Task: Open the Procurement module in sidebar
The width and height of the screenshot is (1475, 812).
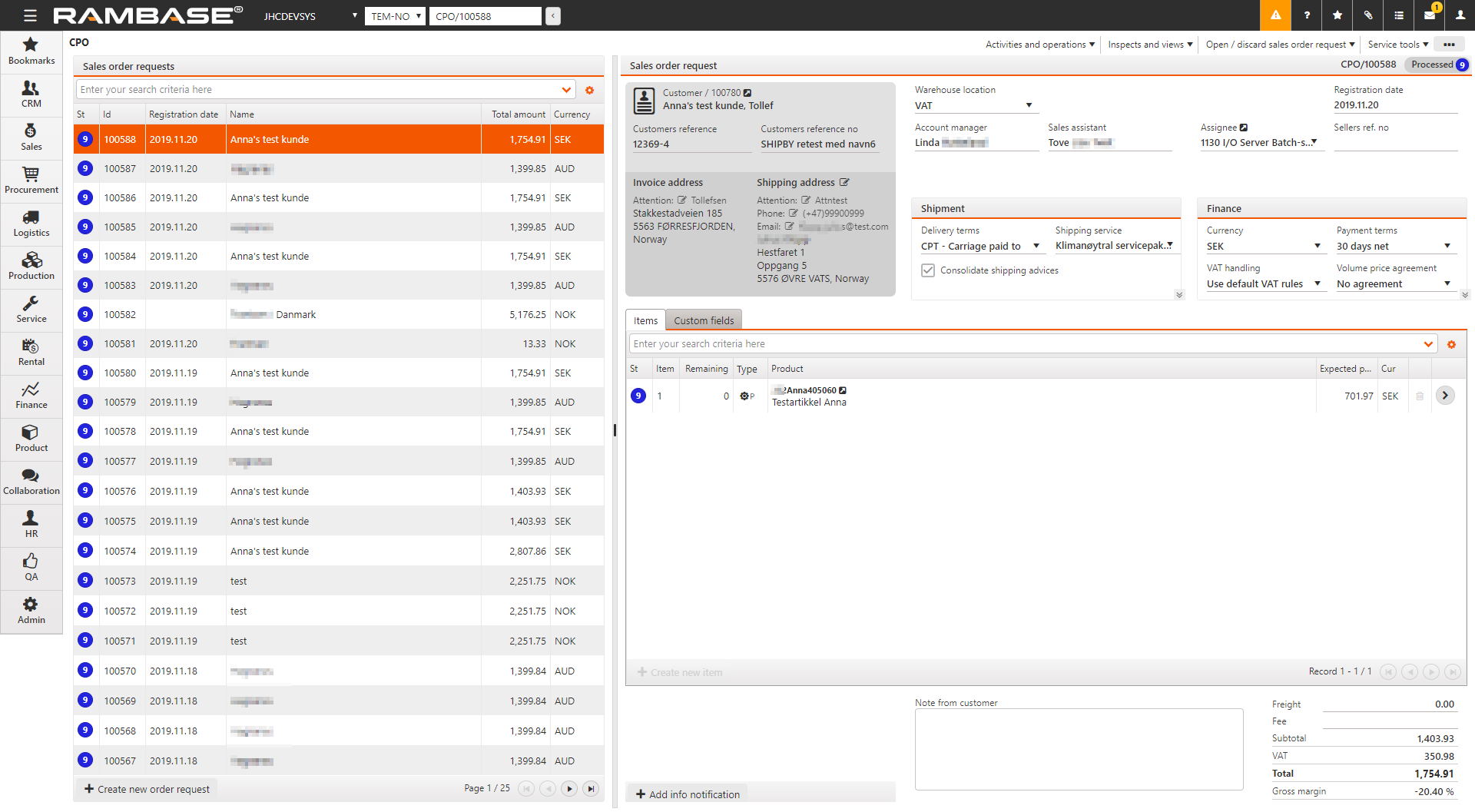Action: pos(31,181)
